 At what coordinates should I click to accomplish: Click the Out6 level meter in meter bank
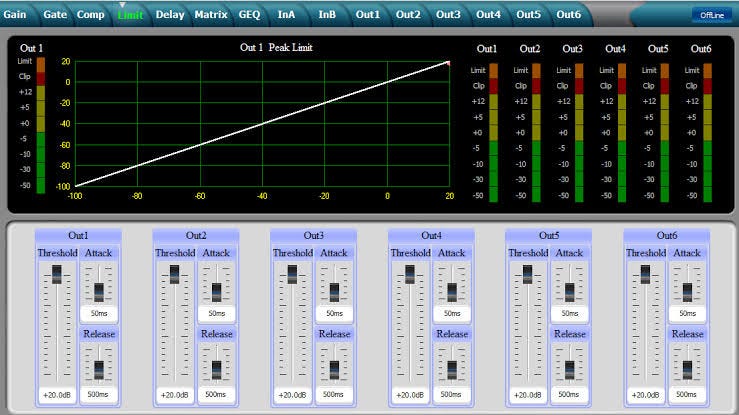707,133
